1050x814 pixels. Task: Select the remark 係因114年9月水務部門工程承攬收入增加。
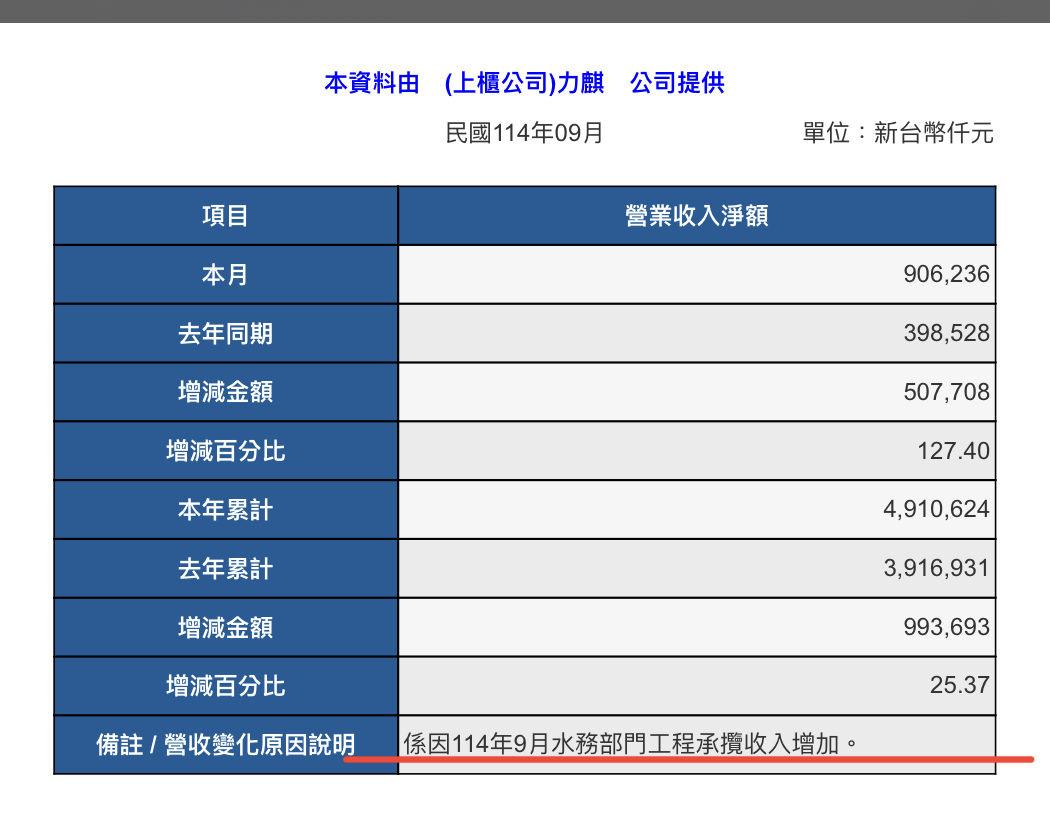(631, 744)
